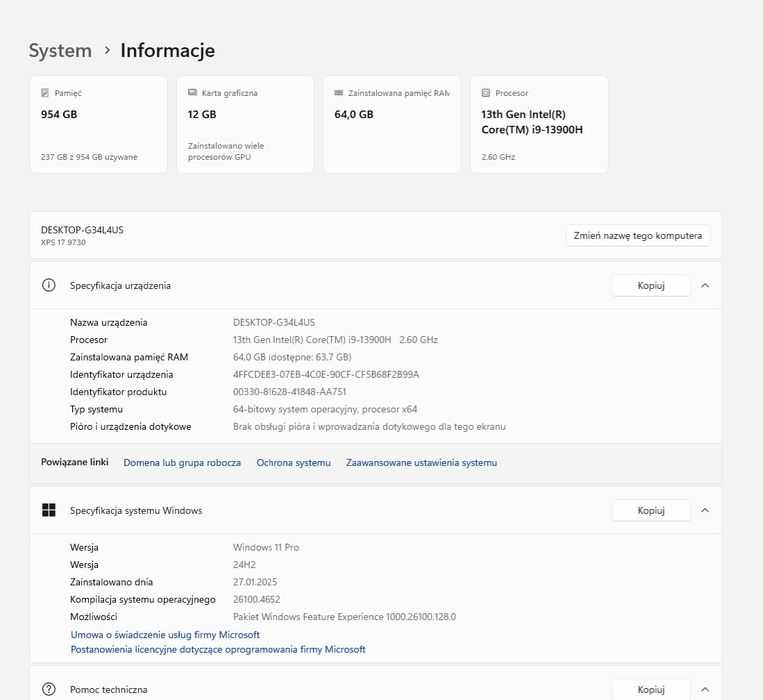Click the Pomoc techniczna section title

[109, 689]
